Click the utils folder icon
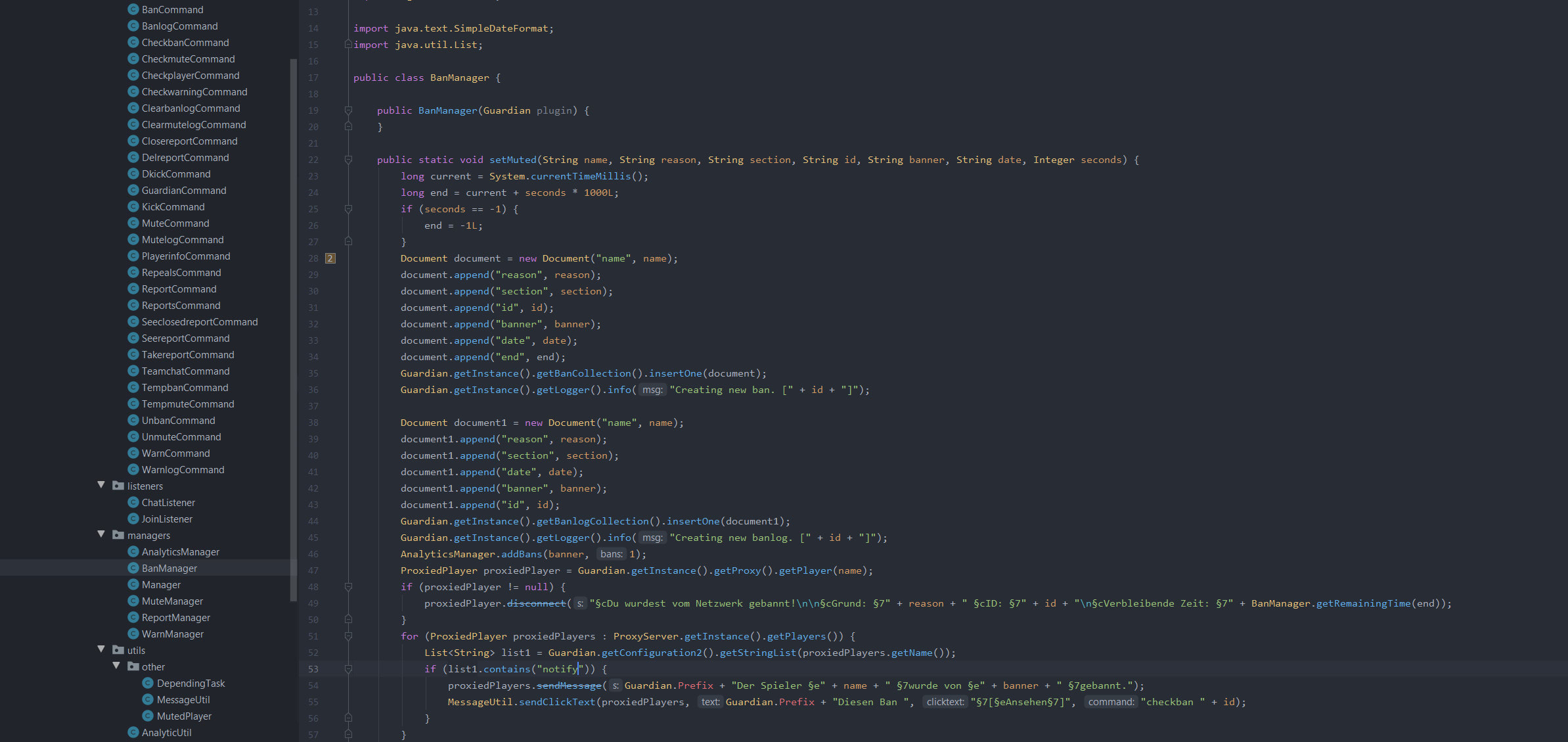This screenshot has width=1568, height=742. pyautogui.click(x=117, y=650)
